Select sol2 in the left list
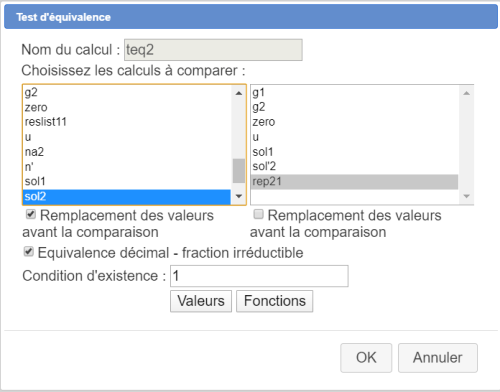This screenshot has width=500, height=392. [127, 196]
